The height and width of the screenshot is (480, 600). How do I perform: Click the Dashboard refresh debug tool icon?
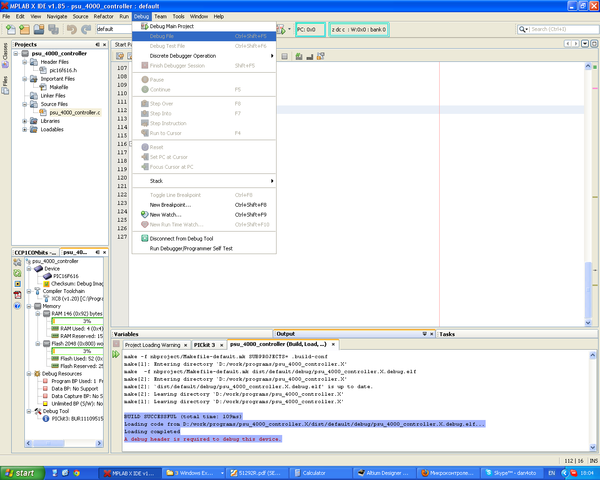point(17,273)
